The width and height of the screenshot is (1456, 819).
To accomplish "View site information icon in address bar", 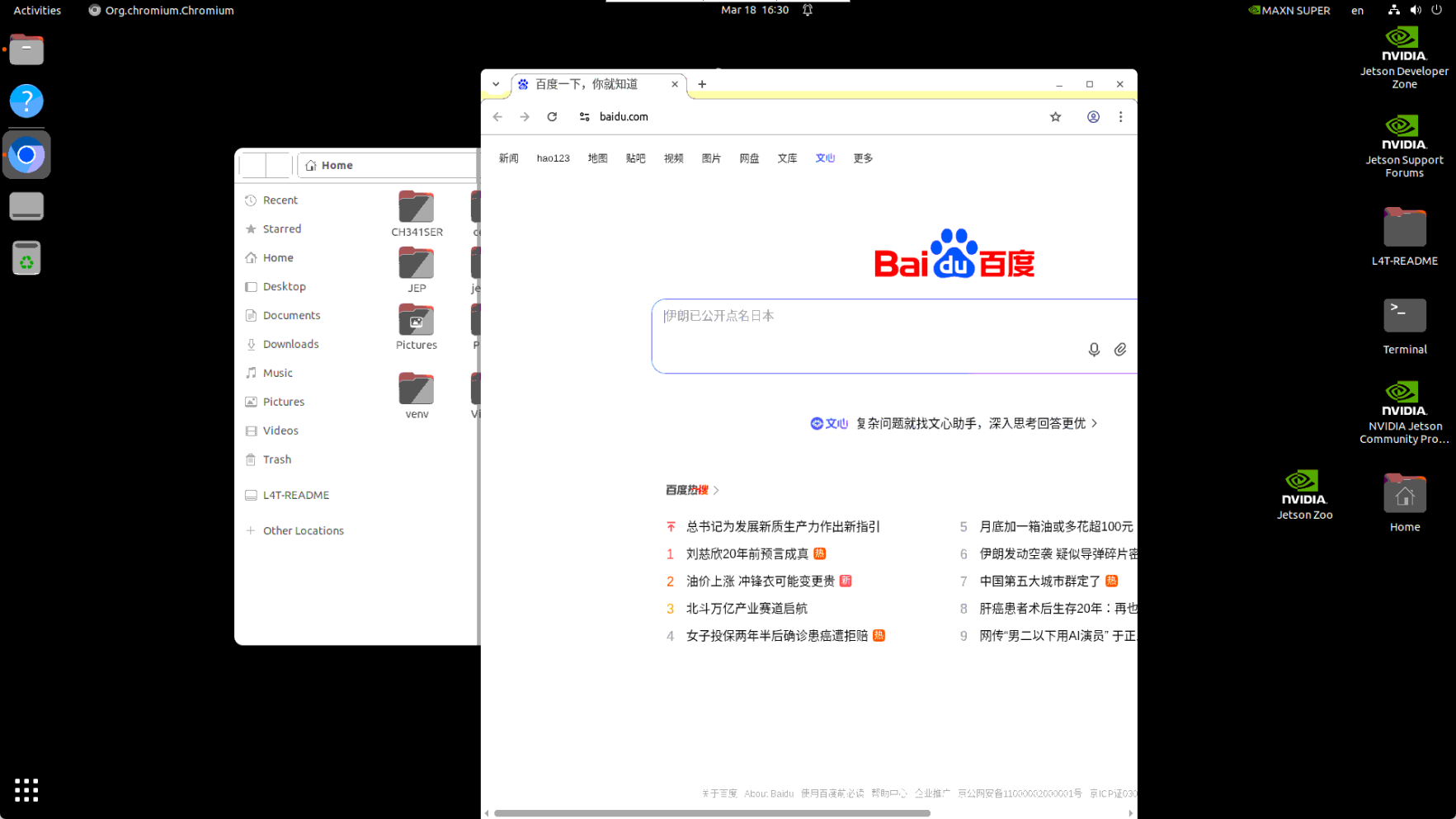I will click(x=585, y=117).
